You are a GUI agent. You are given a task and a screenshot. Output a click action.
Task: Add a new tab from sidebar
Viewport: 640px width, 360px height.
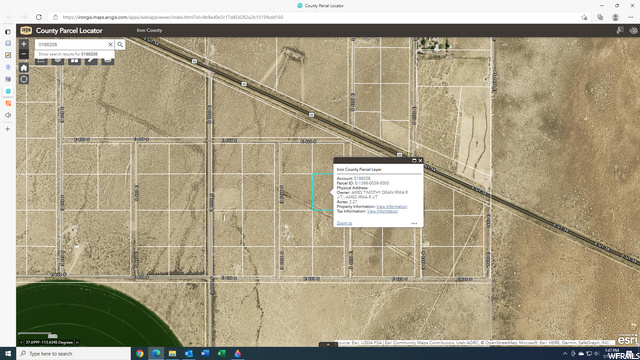click(x=8, y=129)
